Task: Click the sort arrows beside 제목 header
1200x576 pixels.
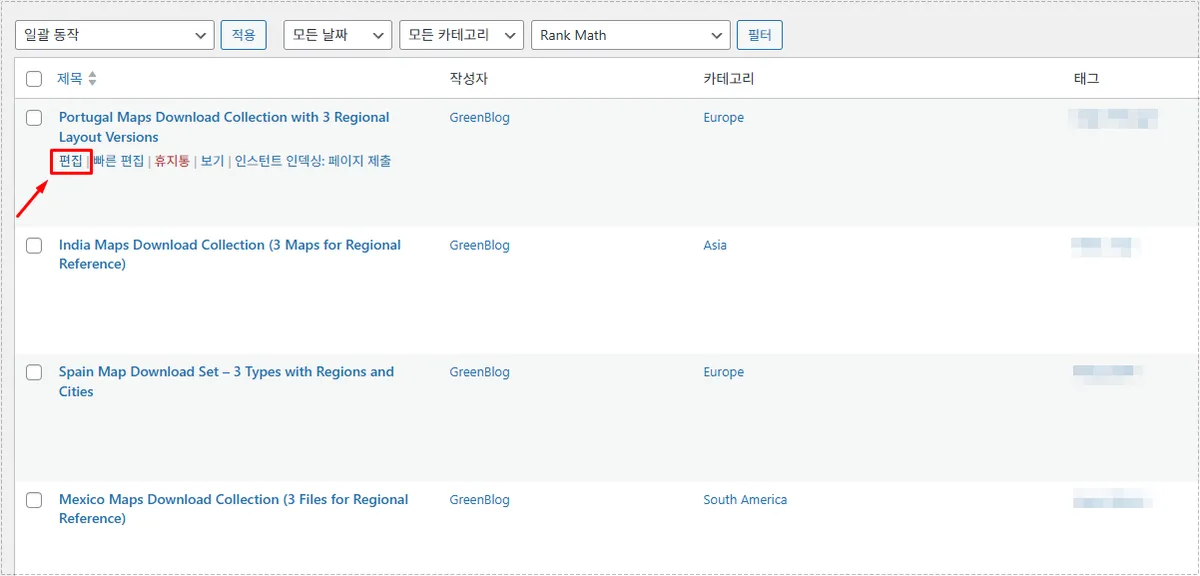Action: (93, 79)
